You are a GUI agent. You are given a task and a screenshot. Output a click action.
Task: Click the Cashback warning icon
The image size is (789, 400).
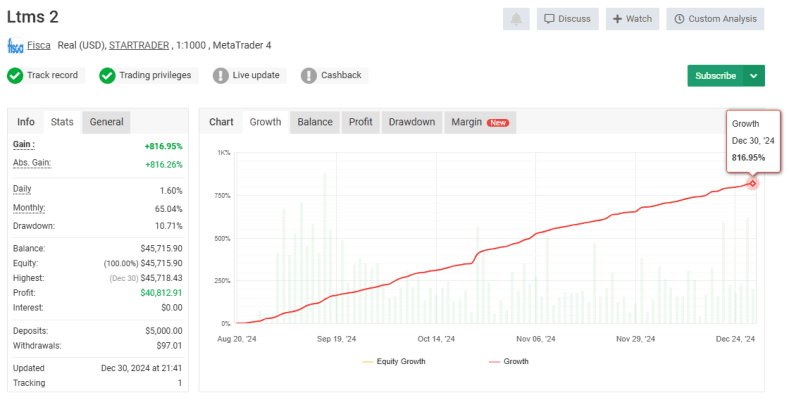309,75
